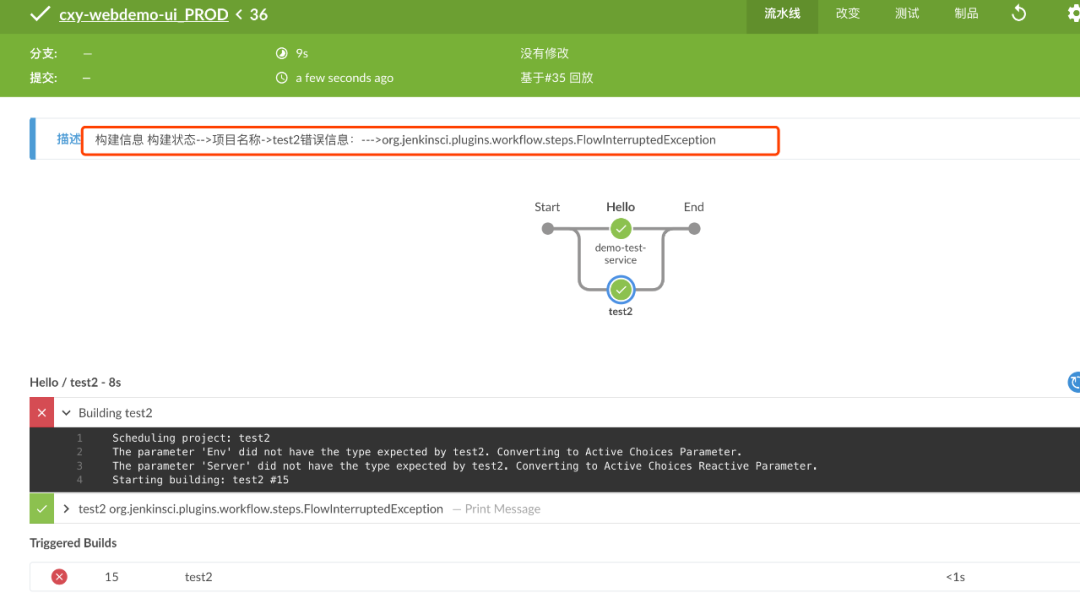The height and width of the screenshot is (609, 1080).
Task: Click the rerun pipeline icon in header
Action: (x=1019, y=13)
